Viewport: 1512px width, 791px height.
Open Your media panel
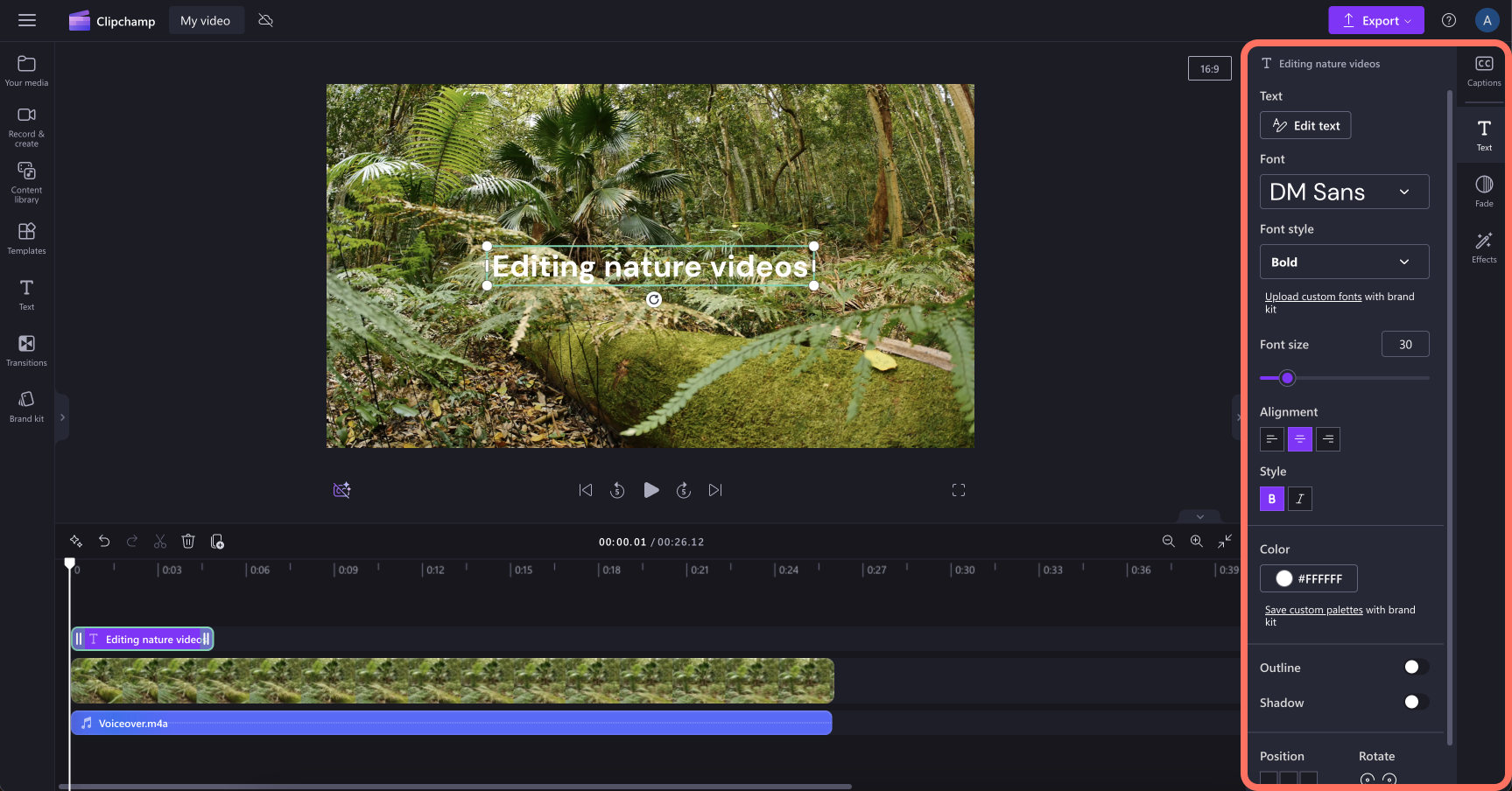pyautogui.click(x=26, y=71)
